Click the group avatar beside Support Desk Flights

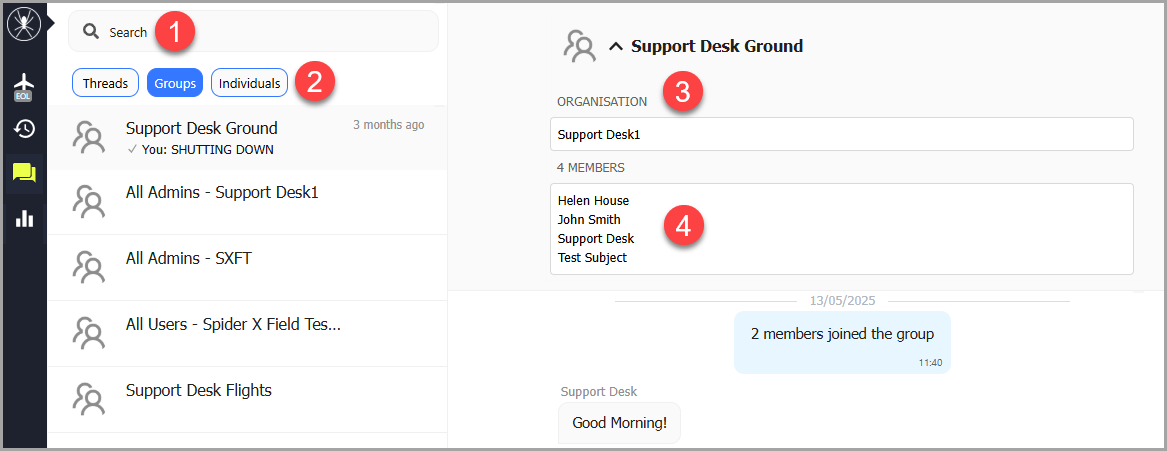coord(89,399)
